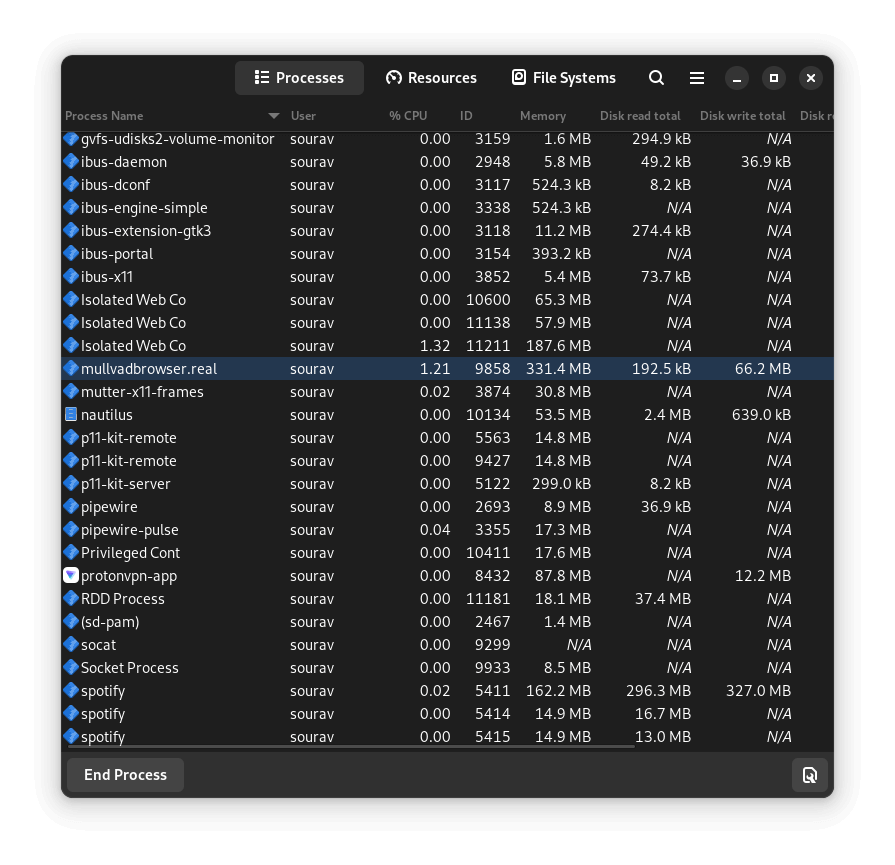Click the Disk read total column header
This screenshot has height=865, width=895.
click(640, 116)
